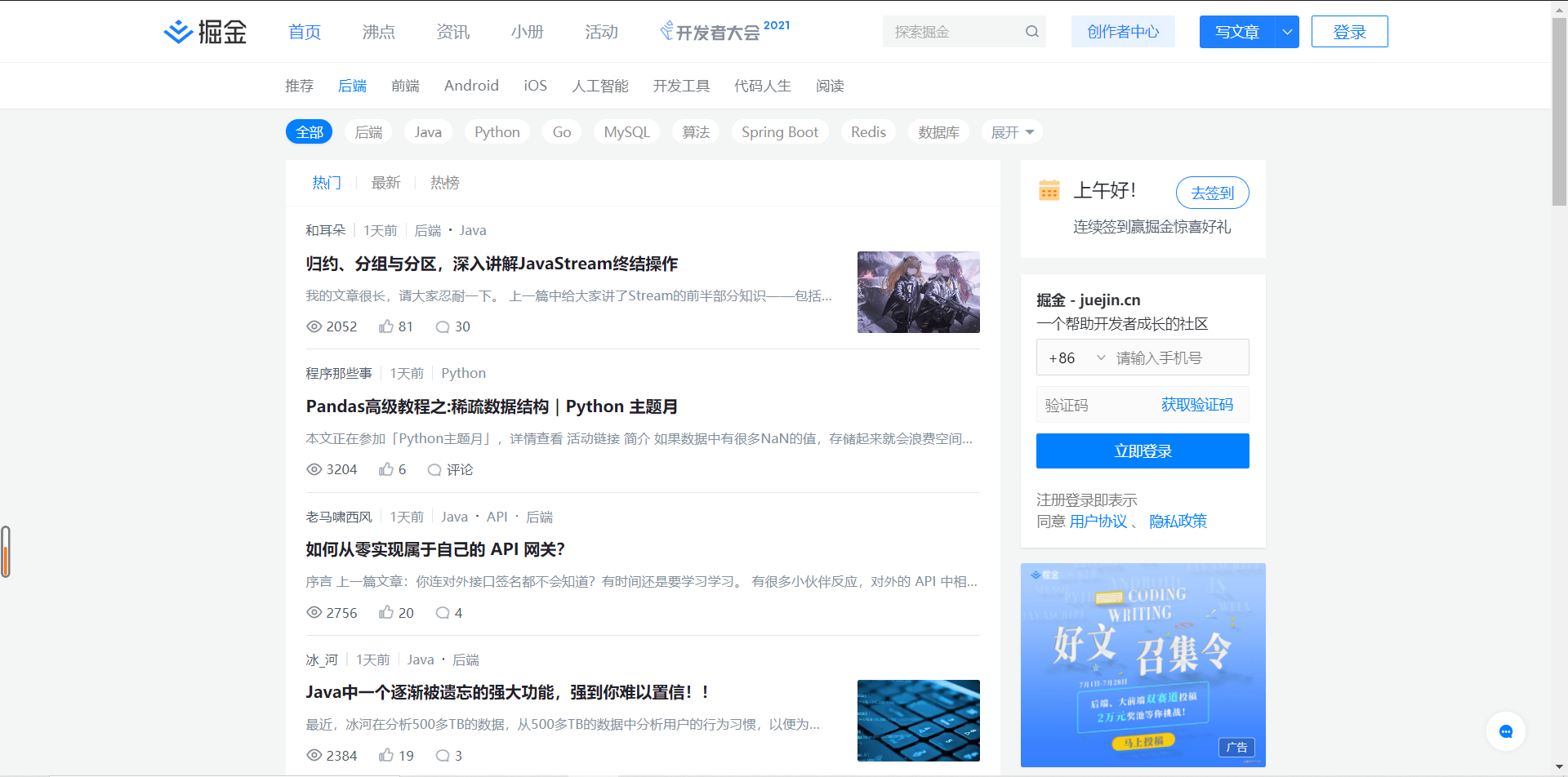Open comments icon on 冰_河 article
This screenshot has height=777, width=1568.
tap(443, 755)
